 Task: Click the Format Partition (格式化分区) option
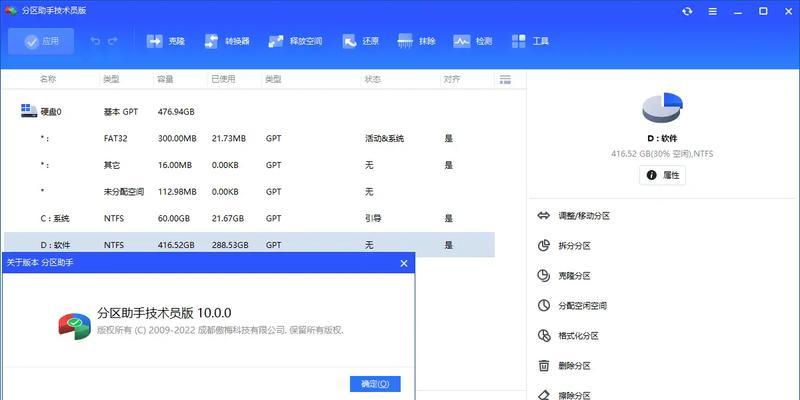pos(579,336)
